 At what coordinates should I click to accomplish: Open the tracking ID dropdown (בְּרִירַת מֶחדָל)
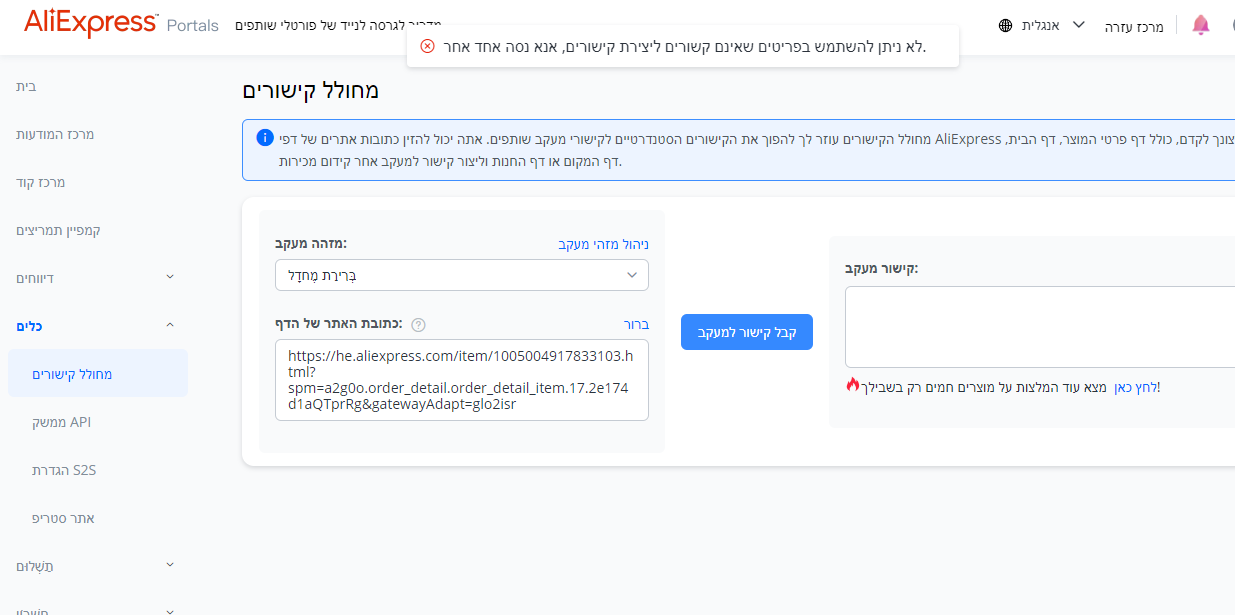coord(461,275)
